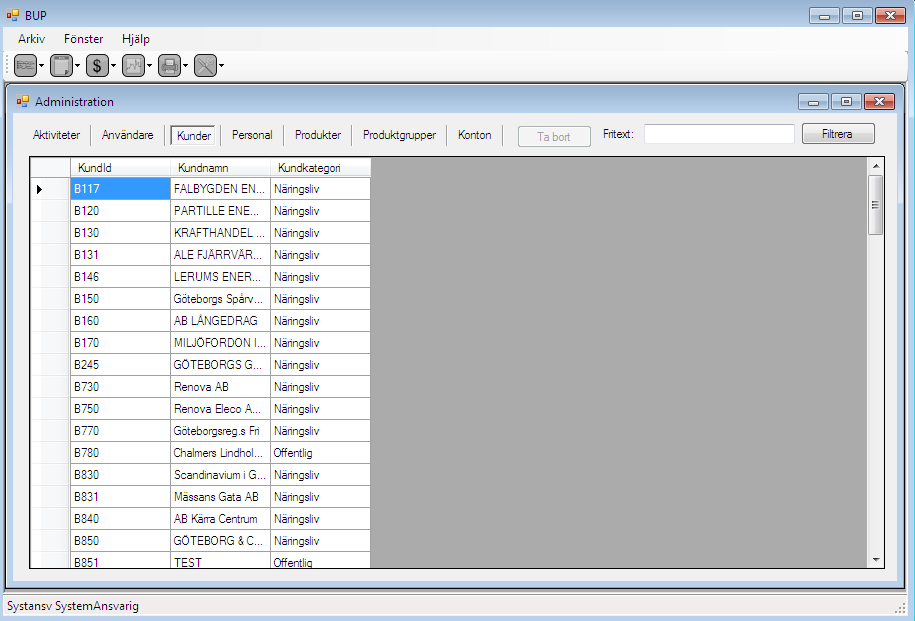Minimize the Administration child window

(813, 102)
